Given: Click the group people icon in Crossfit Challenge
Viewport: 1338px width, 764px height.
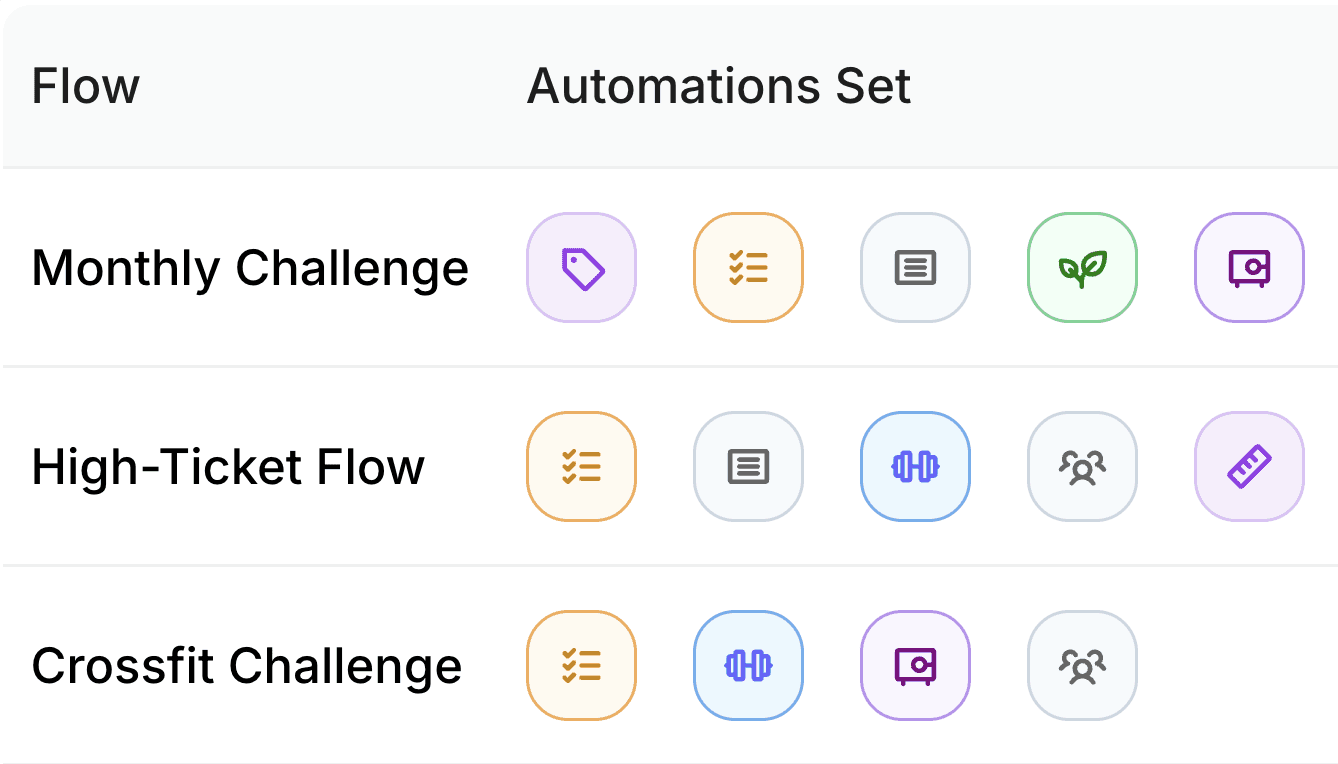Looking at the screenshot, I should 1082,666.
